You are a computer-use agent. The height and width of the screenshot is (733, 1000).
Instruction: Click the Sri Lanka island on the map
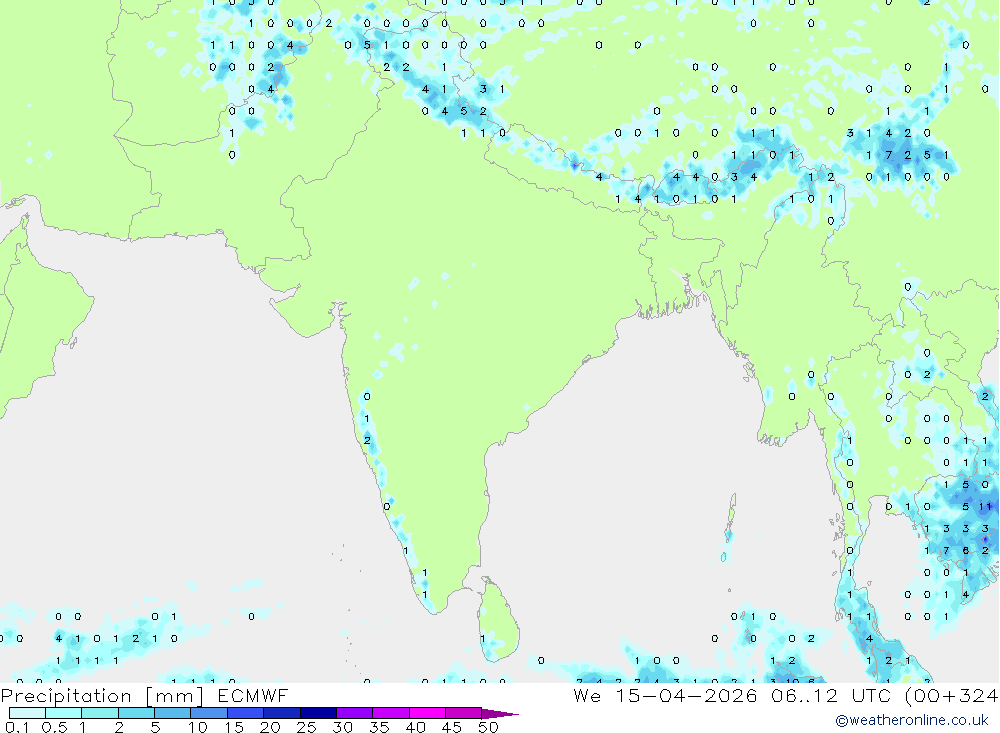point(499,620)
